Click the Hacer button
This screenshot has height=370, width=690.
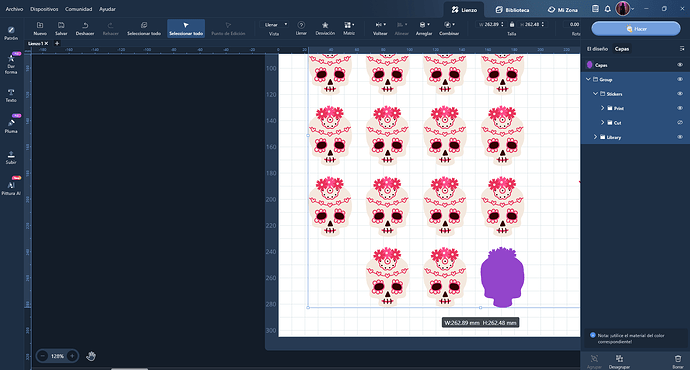coord(636,29)
